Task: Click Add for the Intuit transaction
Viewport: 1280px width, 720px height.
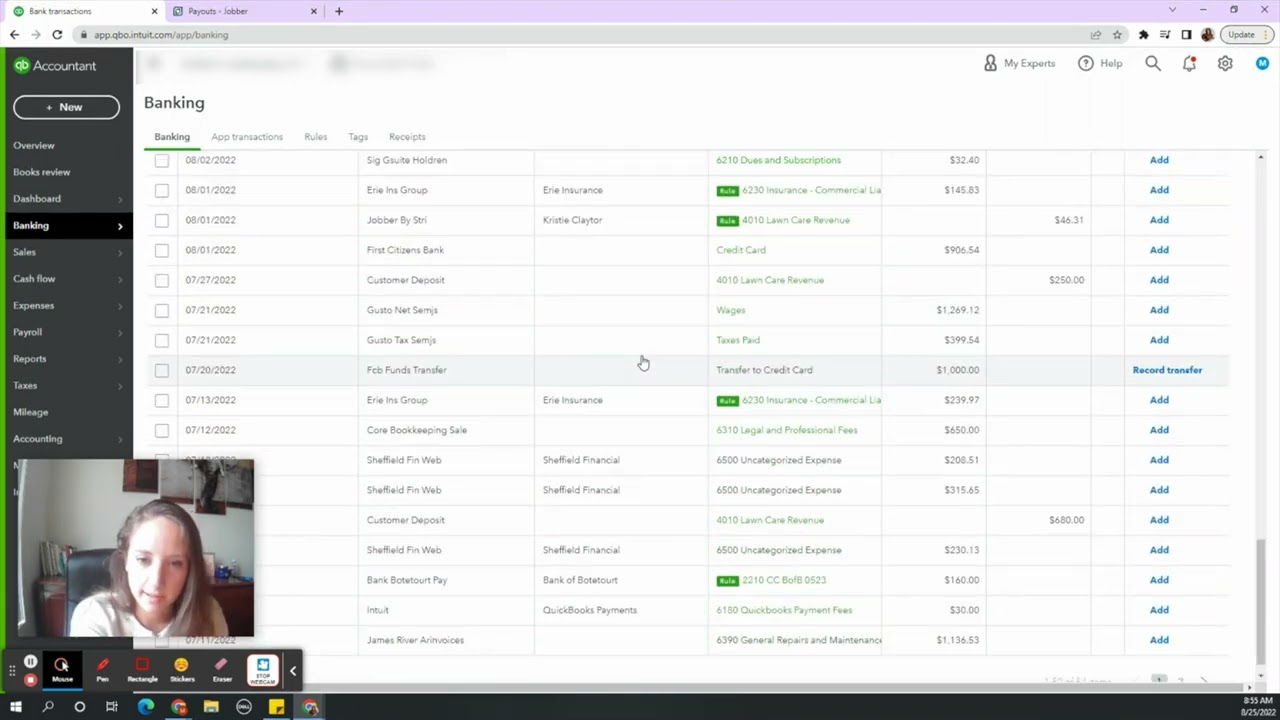Action: [1159, 610]
